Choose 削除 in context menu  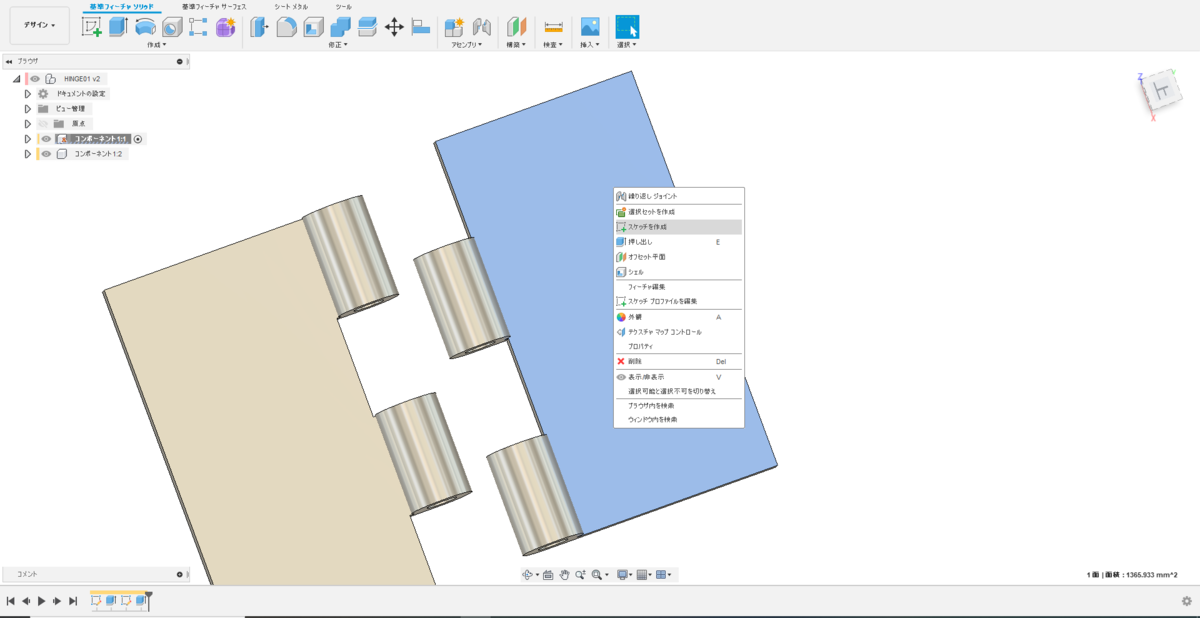point(678,361)
